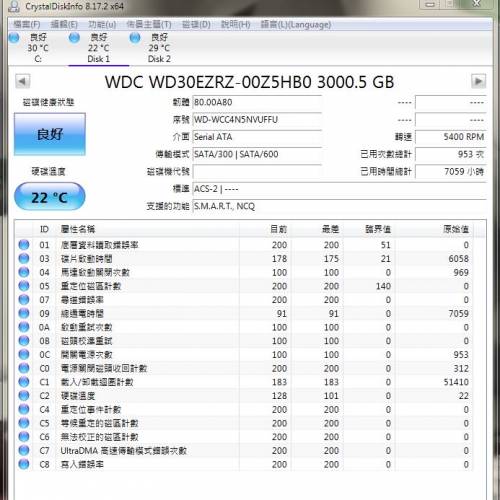Open the 磁碟(D) menu
This screenshot has height=500, width=500.
click(x=196, y=24)
